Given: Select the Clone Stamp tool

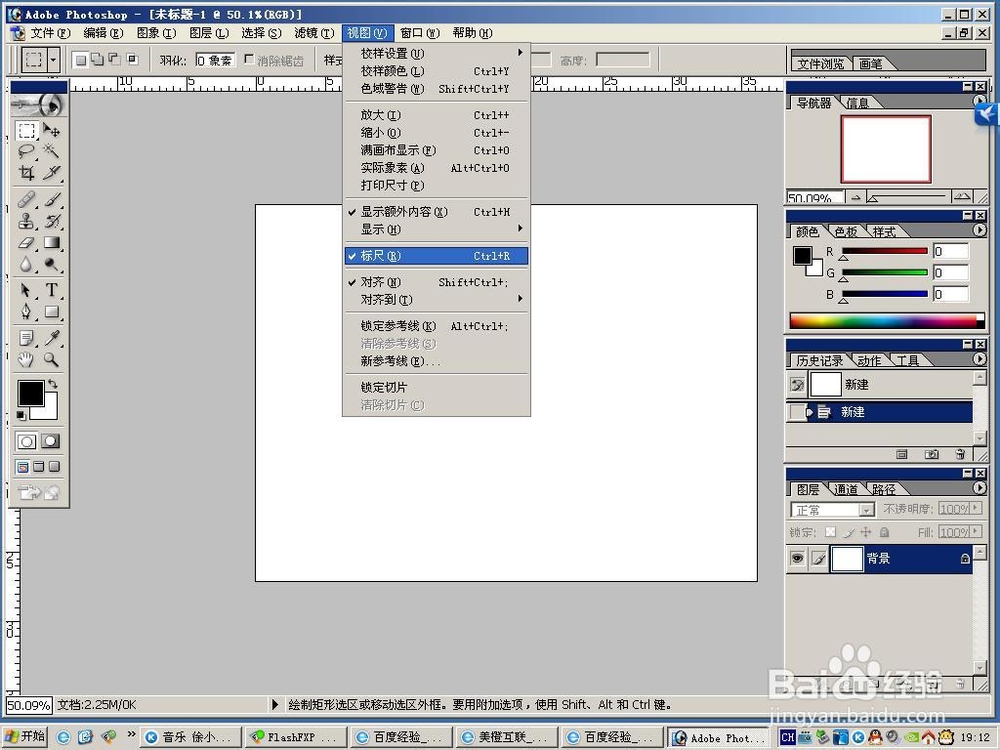Looking at the screenshot, I should click(26, 221).
